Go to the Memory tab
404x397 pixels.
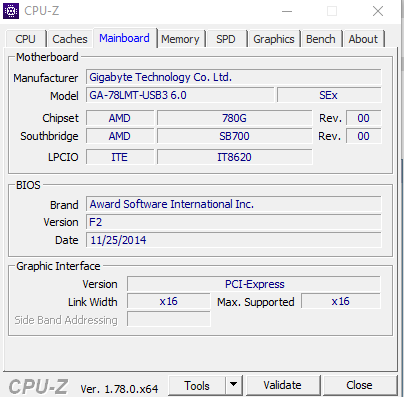tap(180, 39)
